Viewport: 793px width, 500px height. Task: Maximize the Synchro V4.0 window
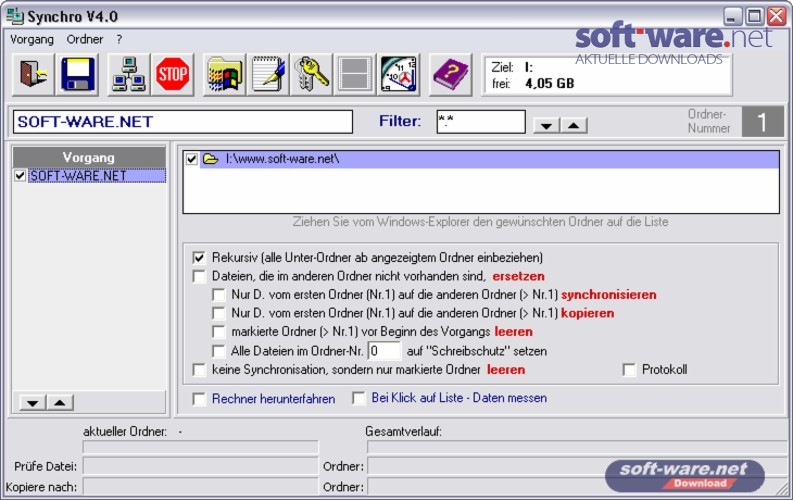754,16
